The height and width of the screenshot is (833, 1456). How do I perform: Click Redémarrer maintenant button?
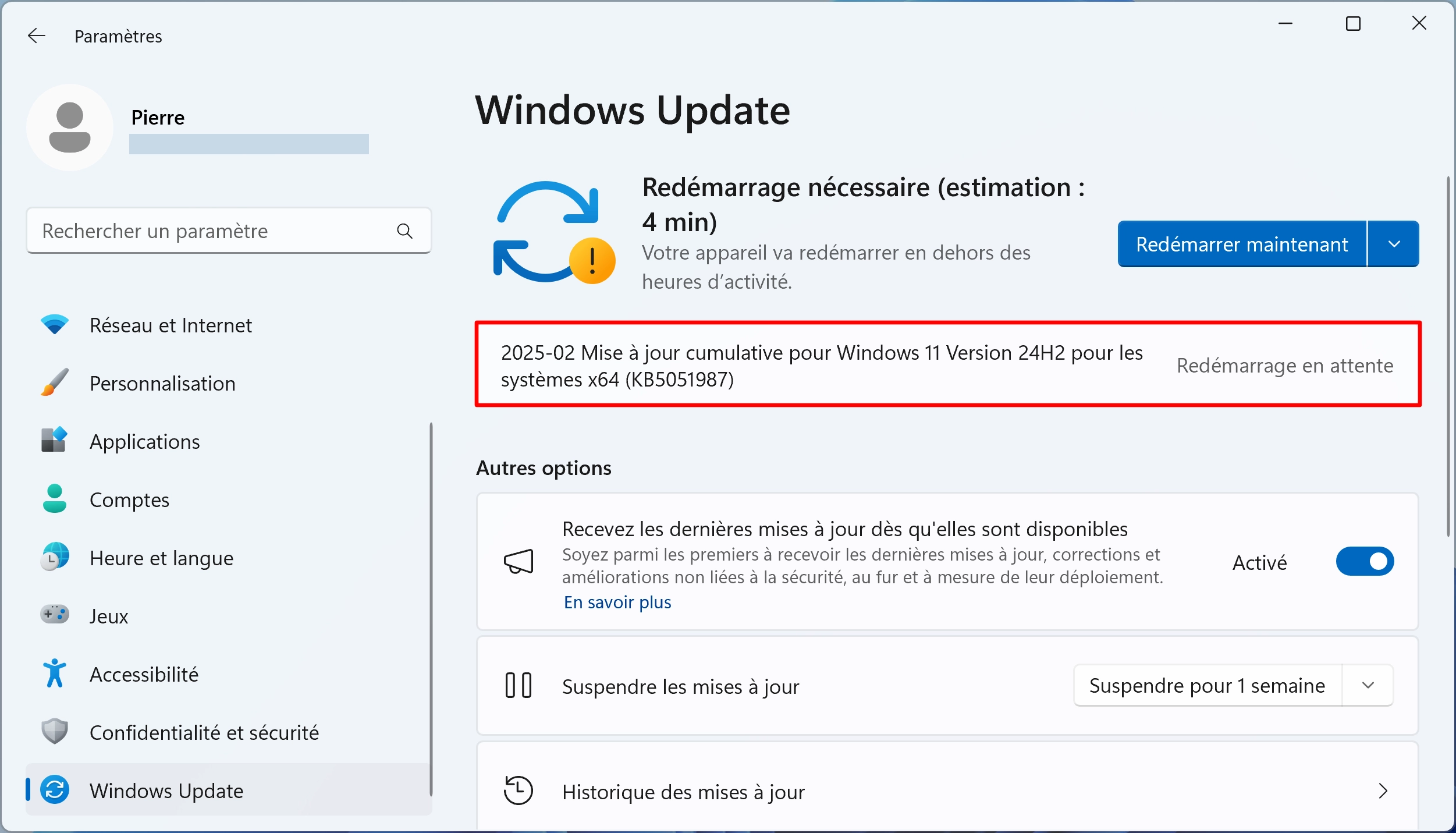pyautogui.click(x=1242, y=244)
